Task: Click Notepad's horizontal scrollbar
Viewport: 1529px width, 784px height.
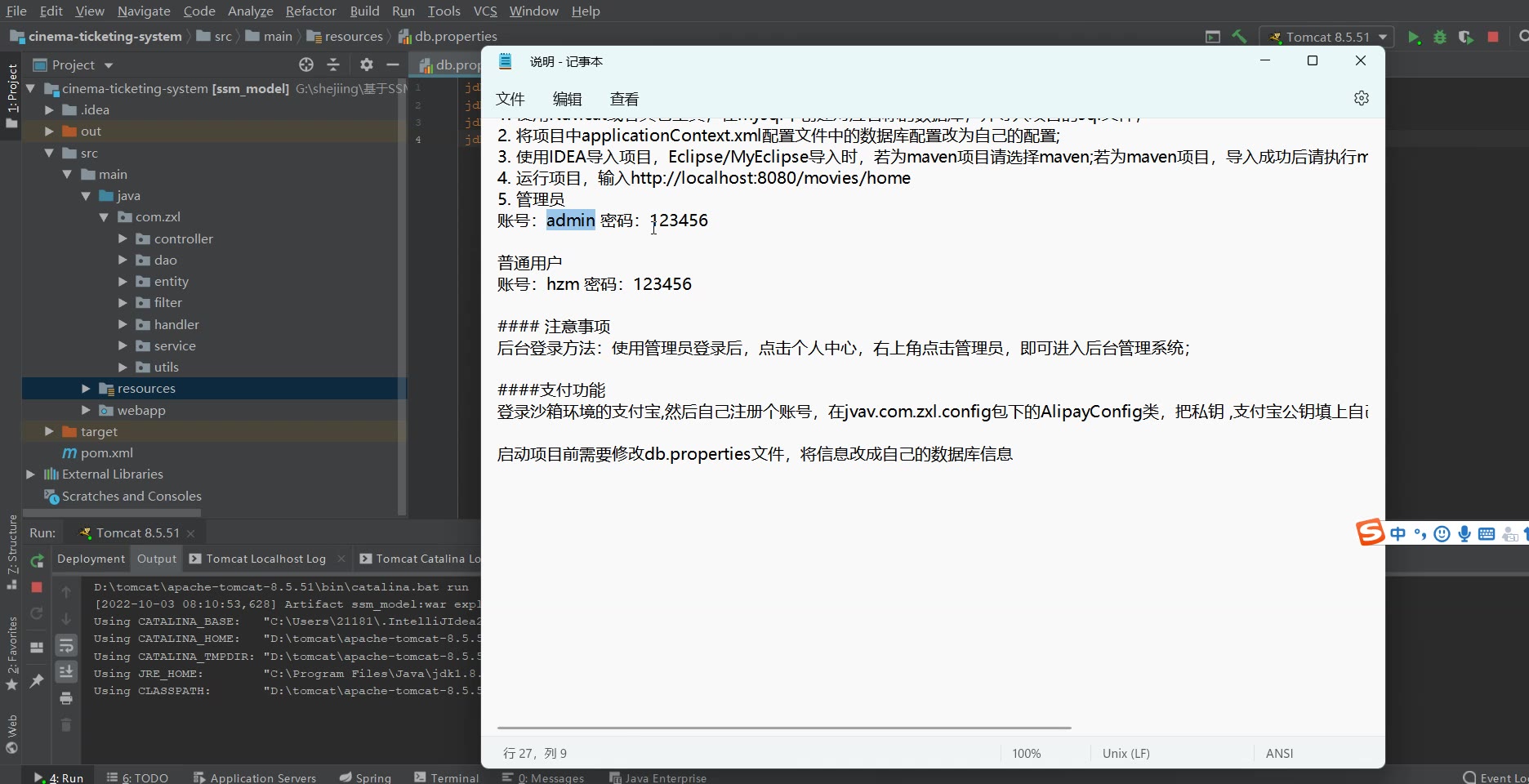Action: (x=784, y=727)
